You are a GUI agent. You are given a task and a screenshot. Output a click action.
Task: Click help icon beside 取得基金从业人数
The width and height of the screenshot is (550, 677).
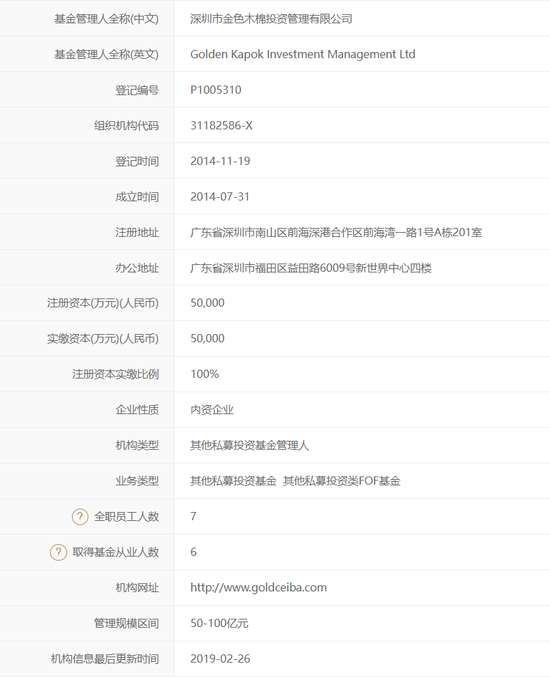click(x=58, y=552)
